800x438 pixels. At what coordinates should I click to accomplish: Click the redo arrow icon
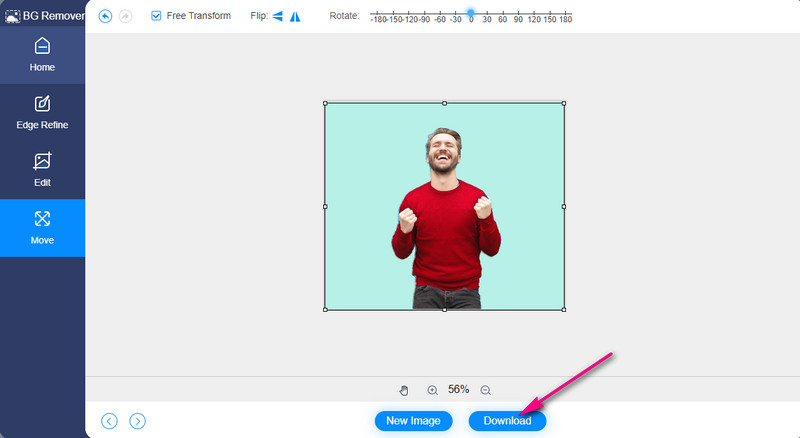click(x=125, y=16)
